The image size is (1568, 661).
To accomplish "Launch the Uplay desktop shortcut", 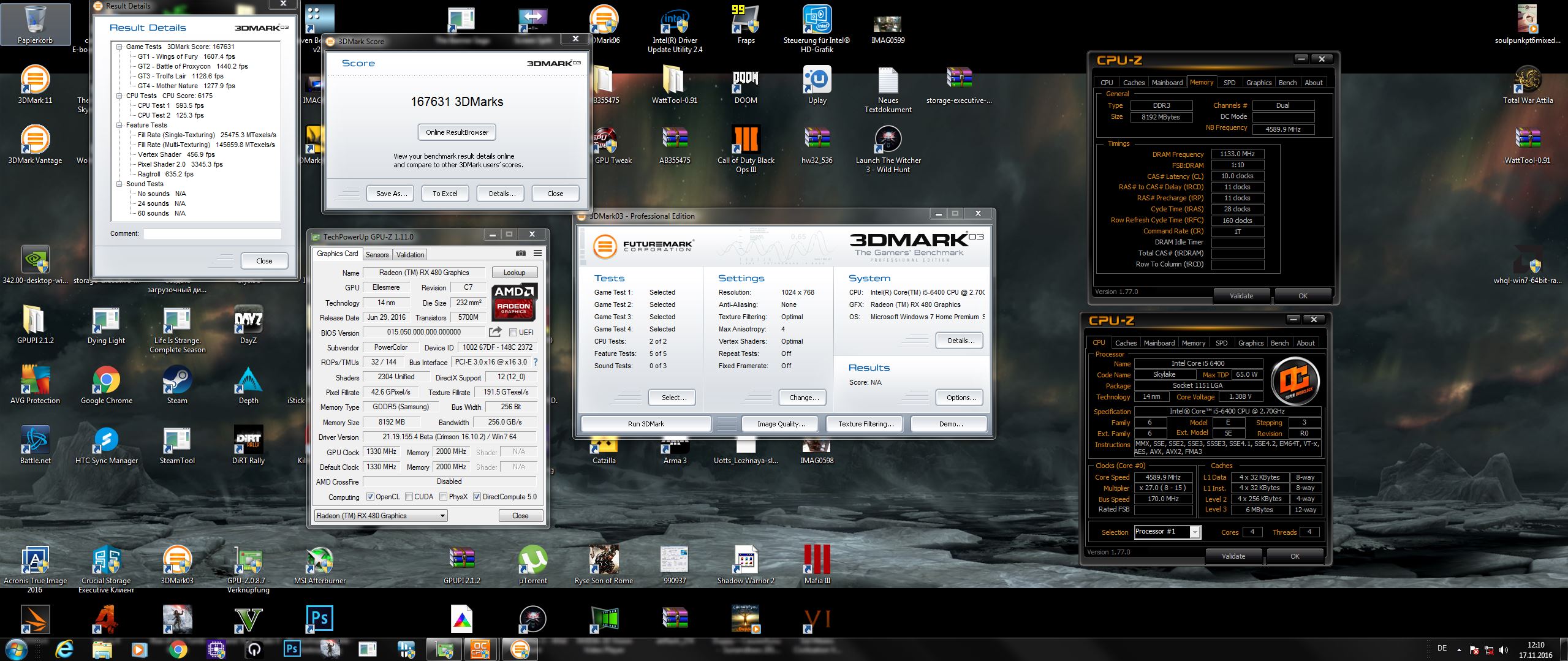I will 817,85.
